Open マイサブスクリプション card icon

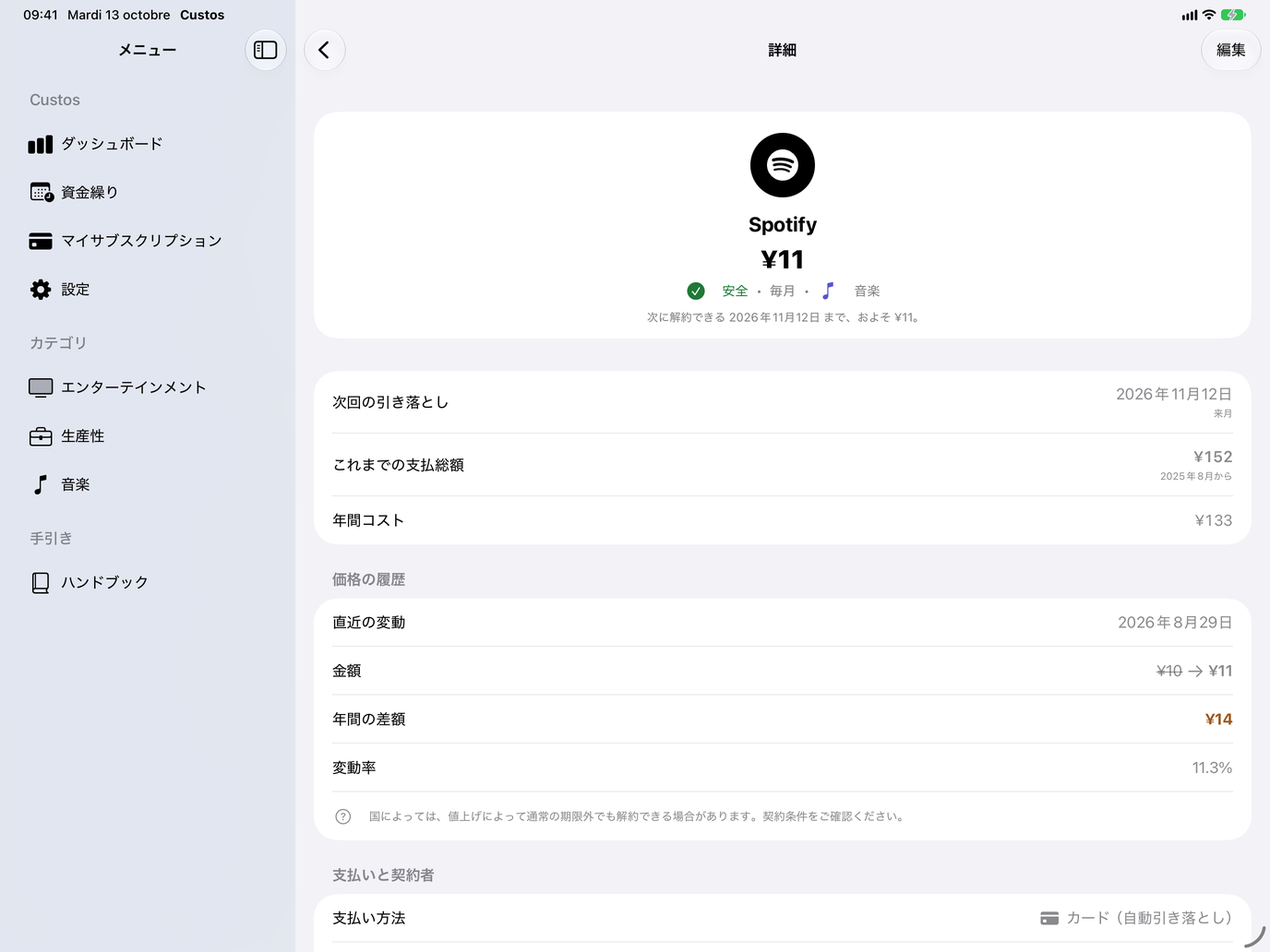pos(41,241)
